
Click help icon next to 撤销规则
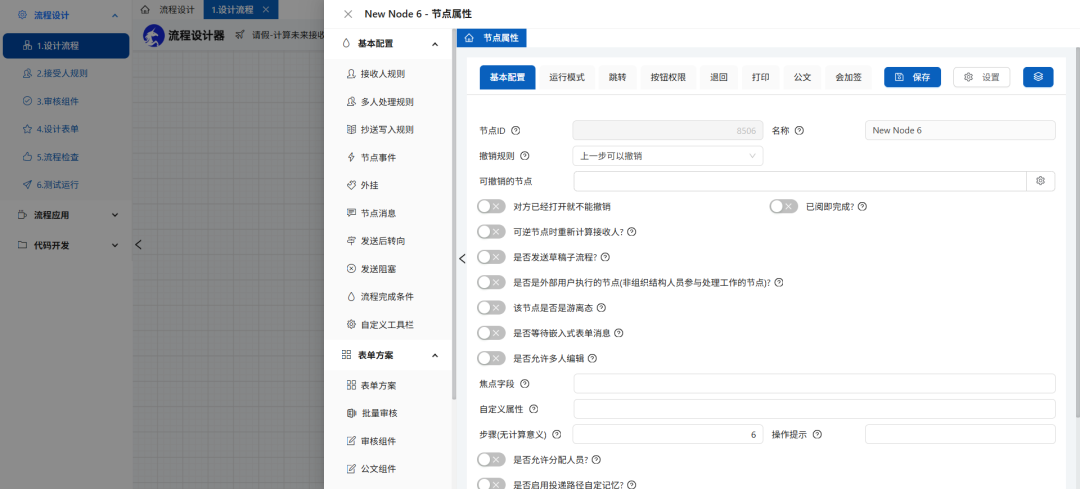(525, 156)
